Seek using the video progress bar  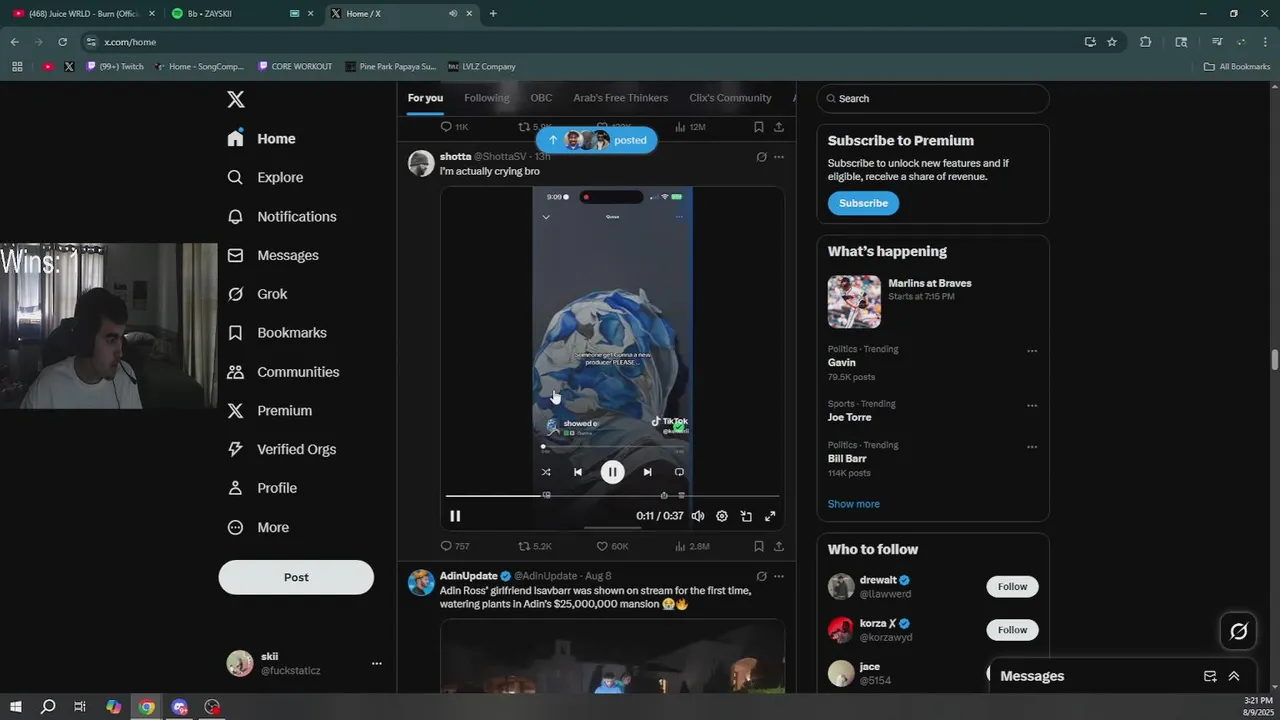612,496
